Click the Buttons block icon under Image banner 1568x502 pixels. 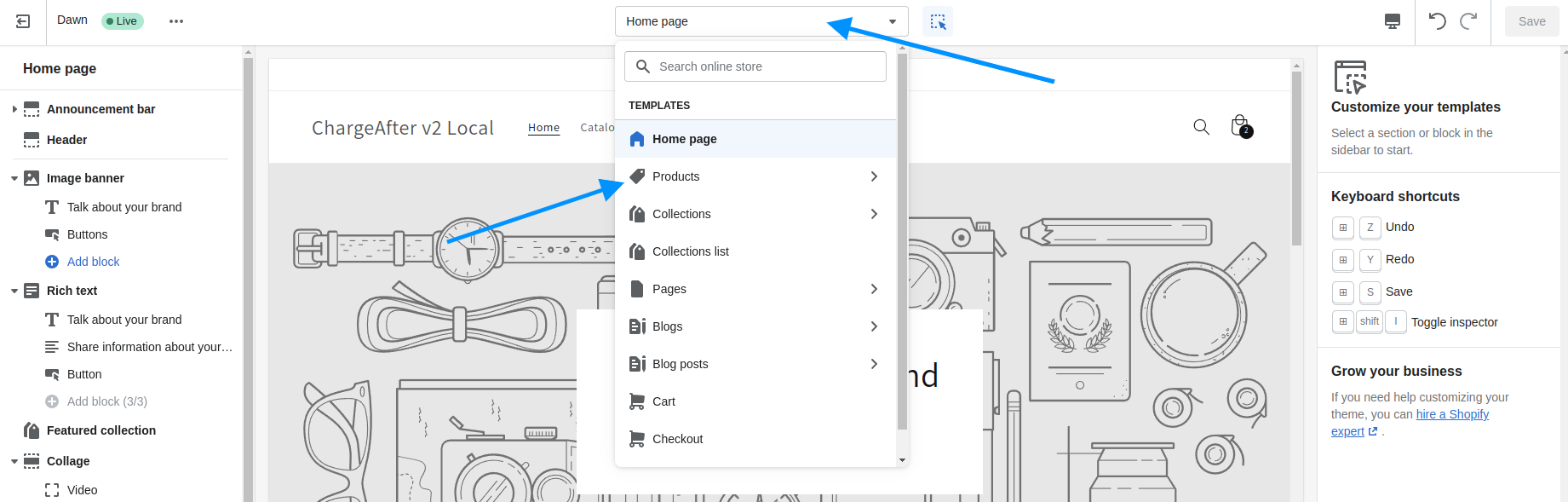(x=52, y=234)
